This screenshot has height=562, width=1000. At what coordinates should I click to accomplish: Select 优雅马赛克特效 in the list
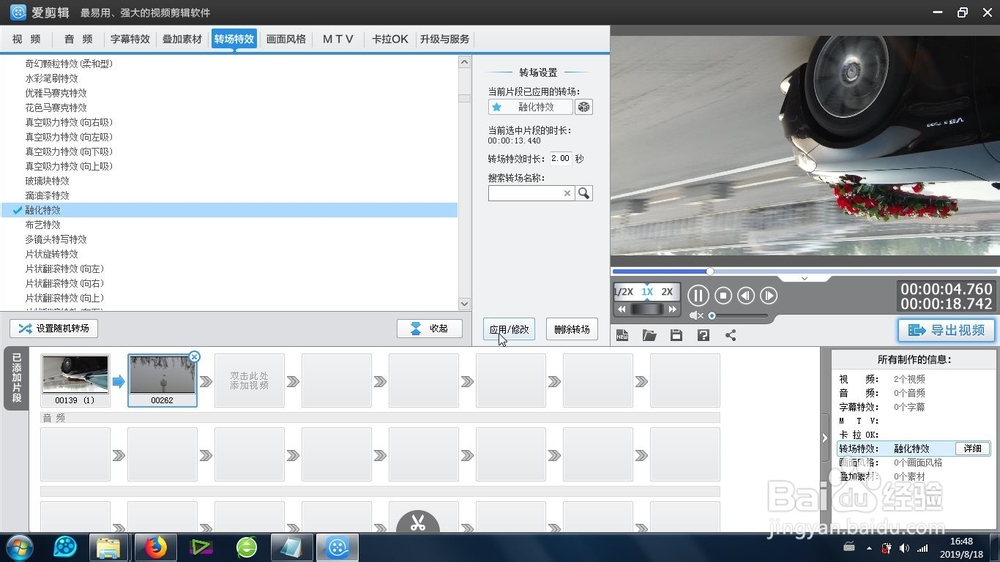[x=56, y=93]
